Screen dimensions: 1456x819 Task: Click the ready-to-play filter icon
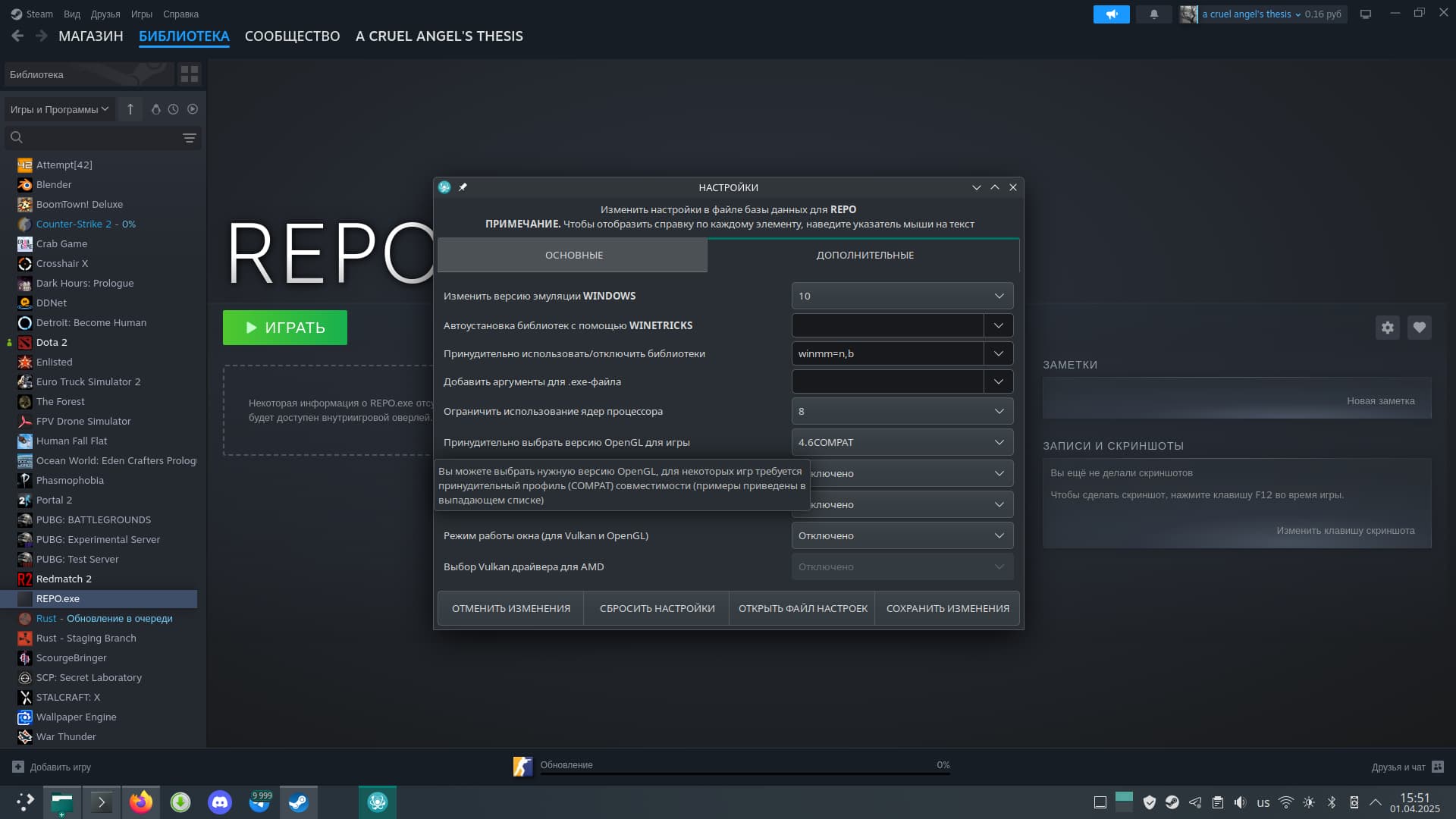click(193, 109)
